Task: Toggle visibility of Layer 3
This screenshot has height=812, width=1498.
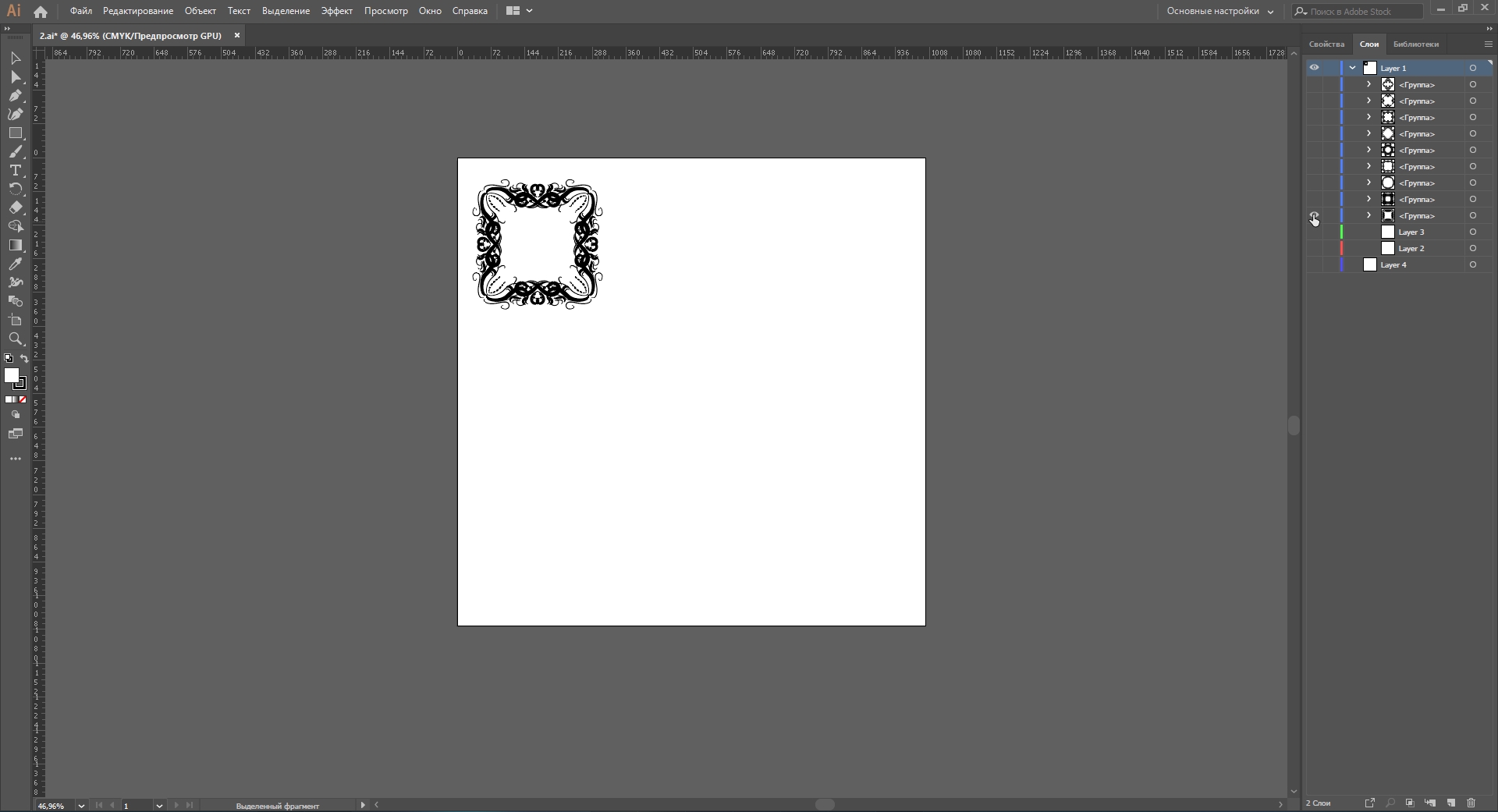Action: tap(1314, 232)
